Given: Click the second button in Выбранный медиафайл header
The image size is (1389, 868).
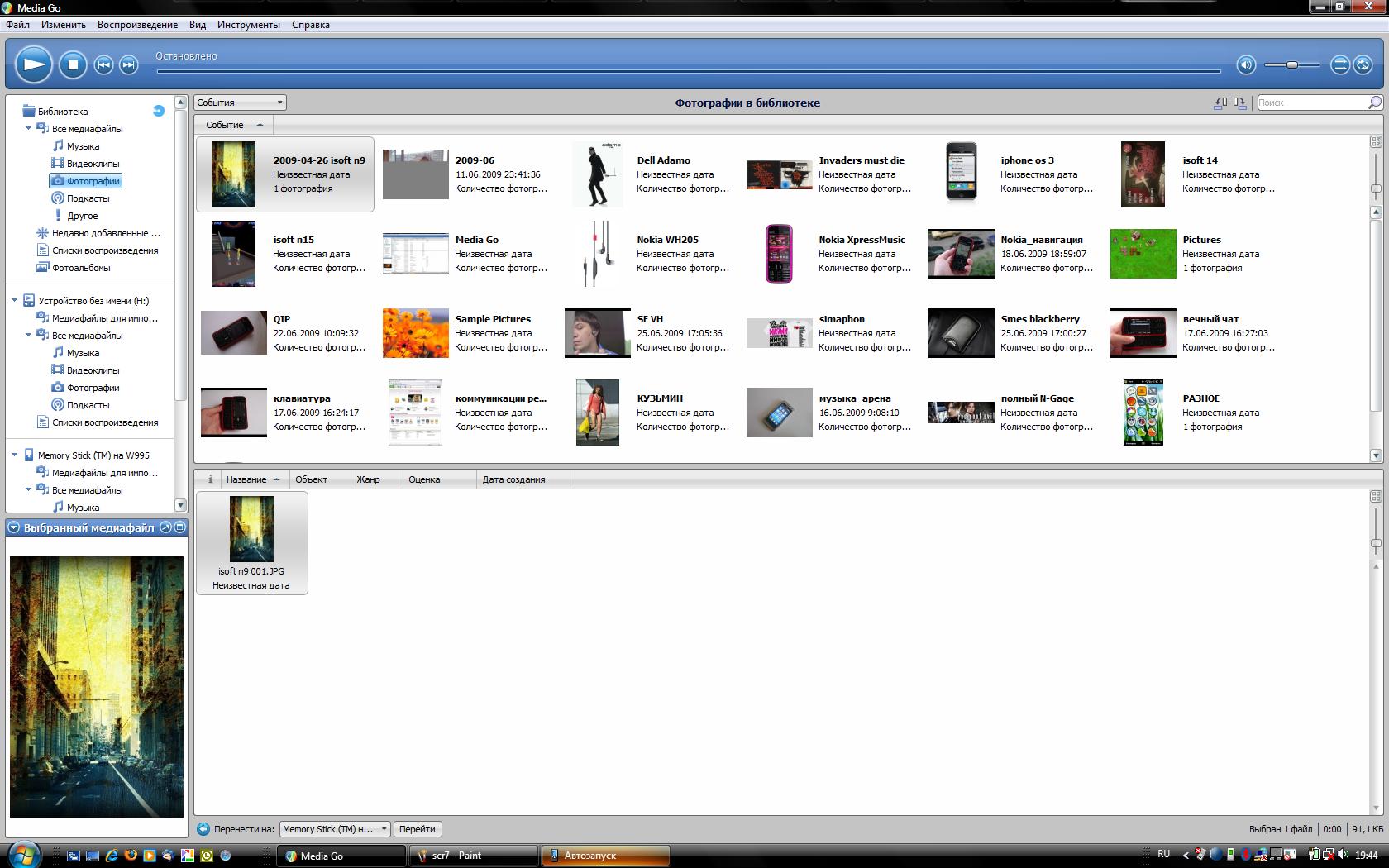Looking at the screenshot, I should click(179, 527).
